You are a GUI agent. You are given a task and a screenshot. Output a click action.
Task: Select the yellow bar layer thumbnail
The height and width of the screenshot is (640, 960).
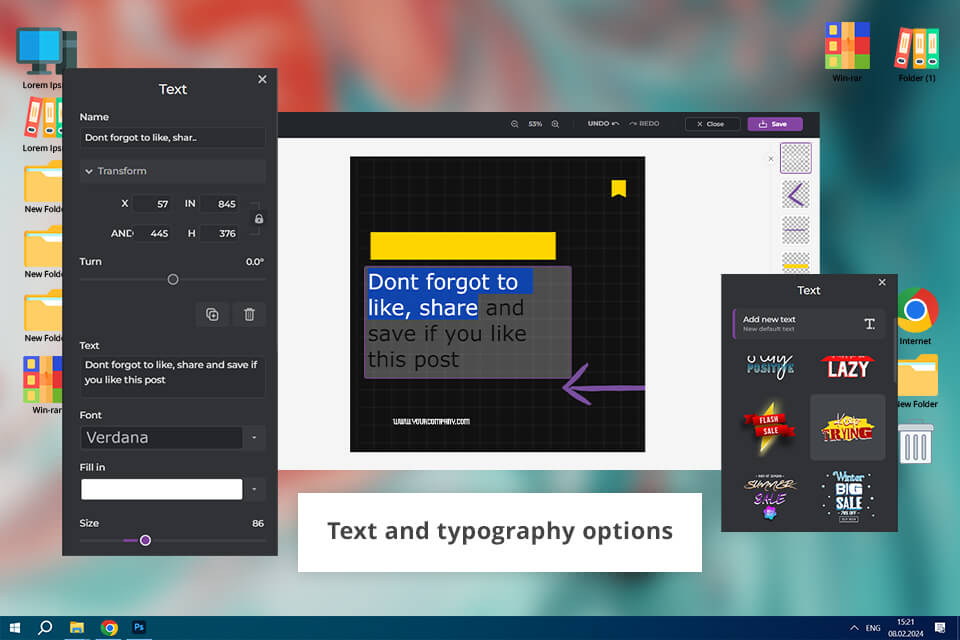pos(796,262)
